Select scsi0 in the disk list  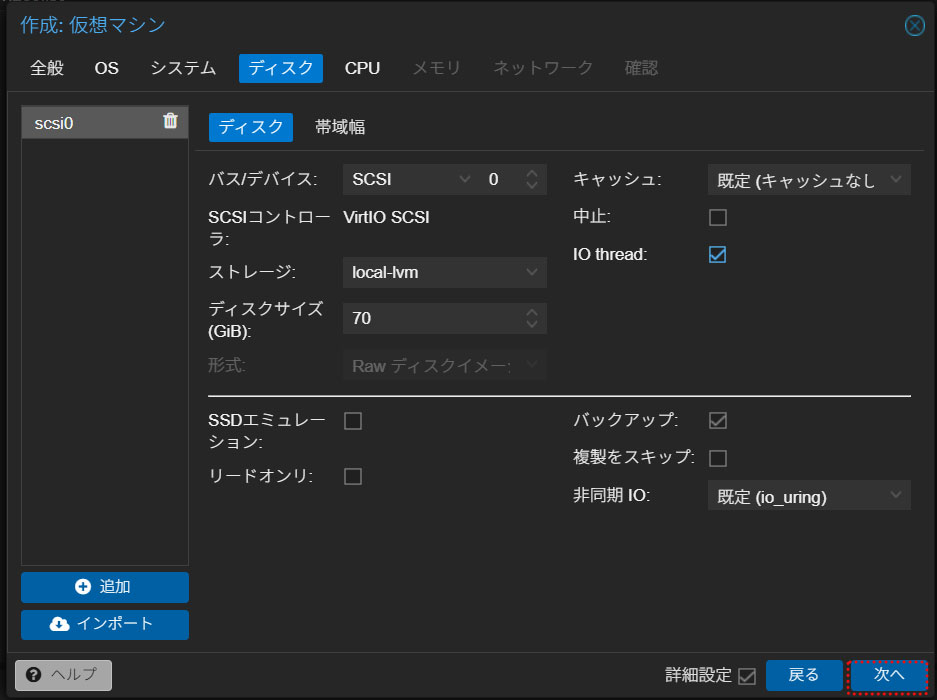pyautogui.click(x=90, y=123)
